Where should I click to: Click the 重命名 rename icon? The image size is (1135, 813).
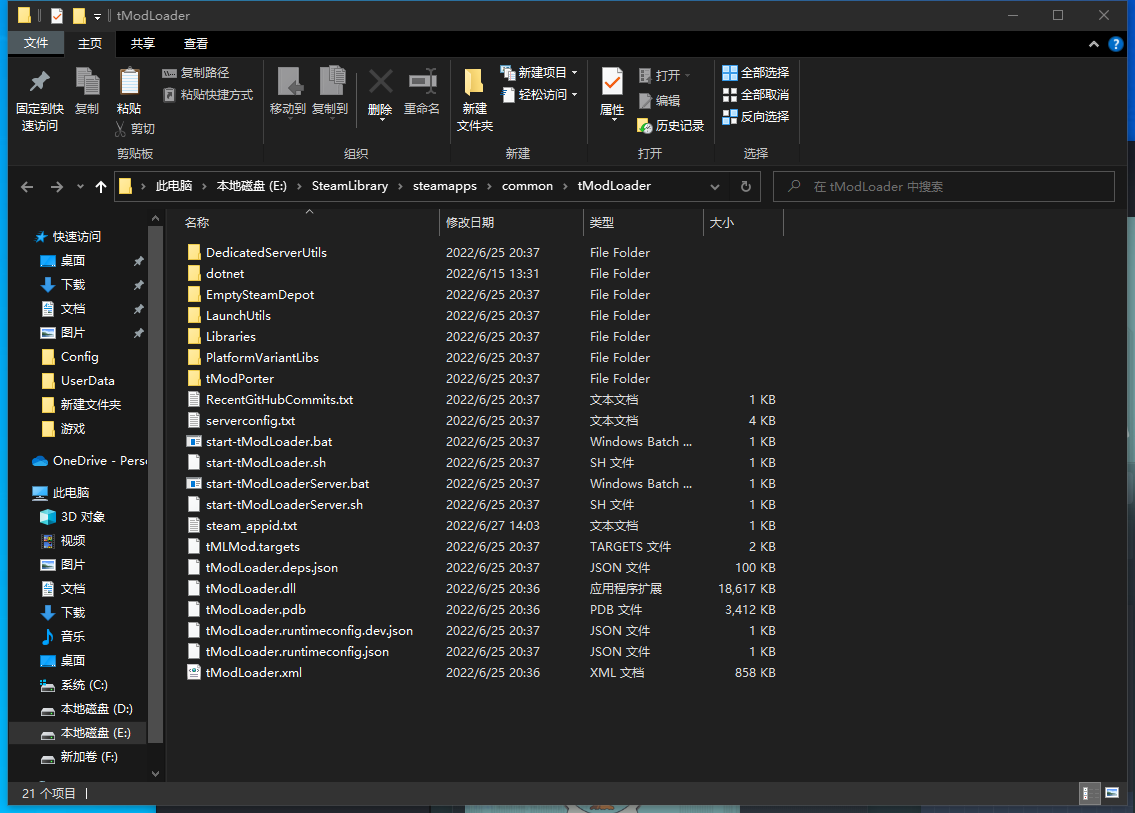click(x=422, y=82)
